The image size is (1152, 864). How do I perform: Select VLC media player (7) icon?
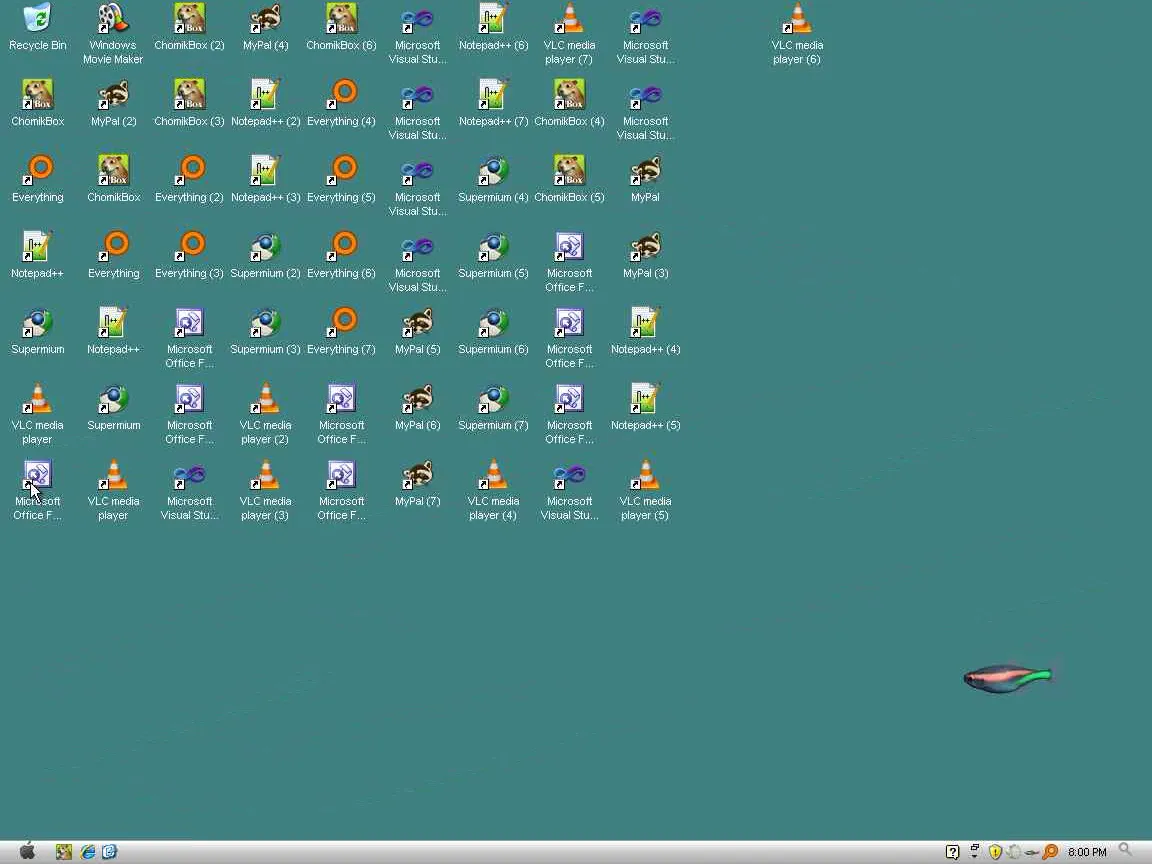pyautogui.click(x=569, y=33)
